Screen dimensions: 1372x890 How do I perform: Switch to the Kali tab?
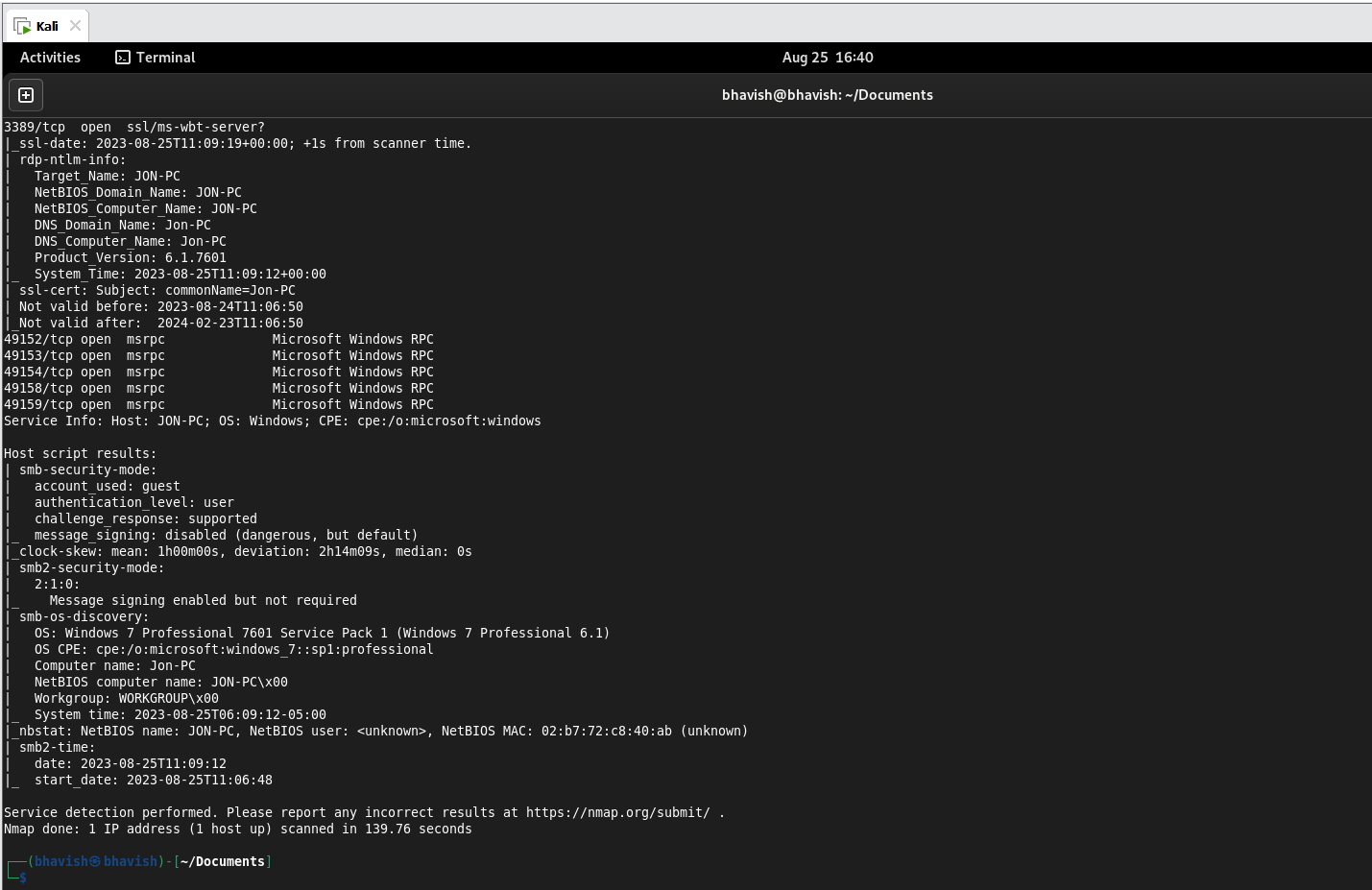[46, 25]
